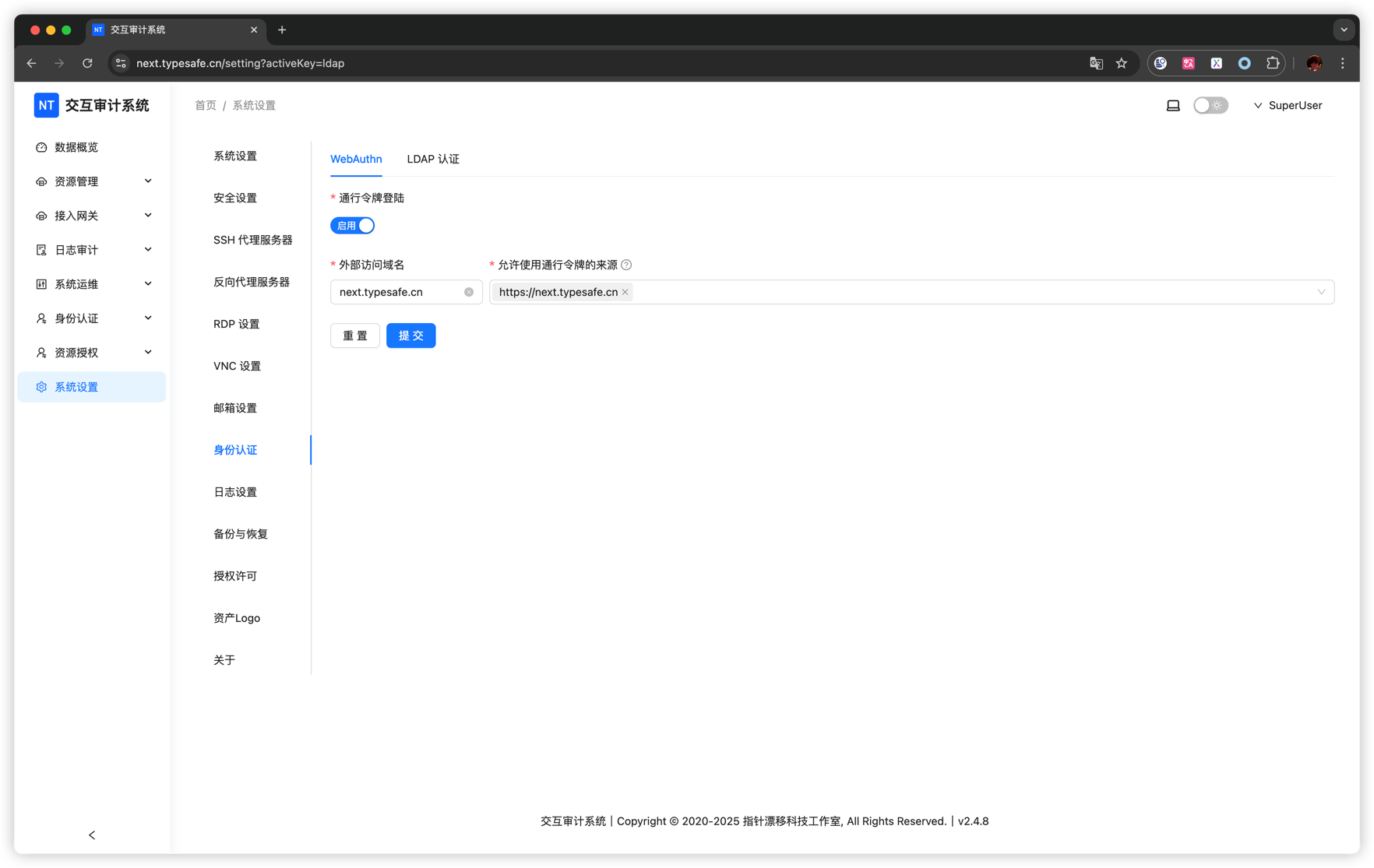1374x868 pixels.
Task: Open 数据概览 dashboard menu item
Action: 92,147
